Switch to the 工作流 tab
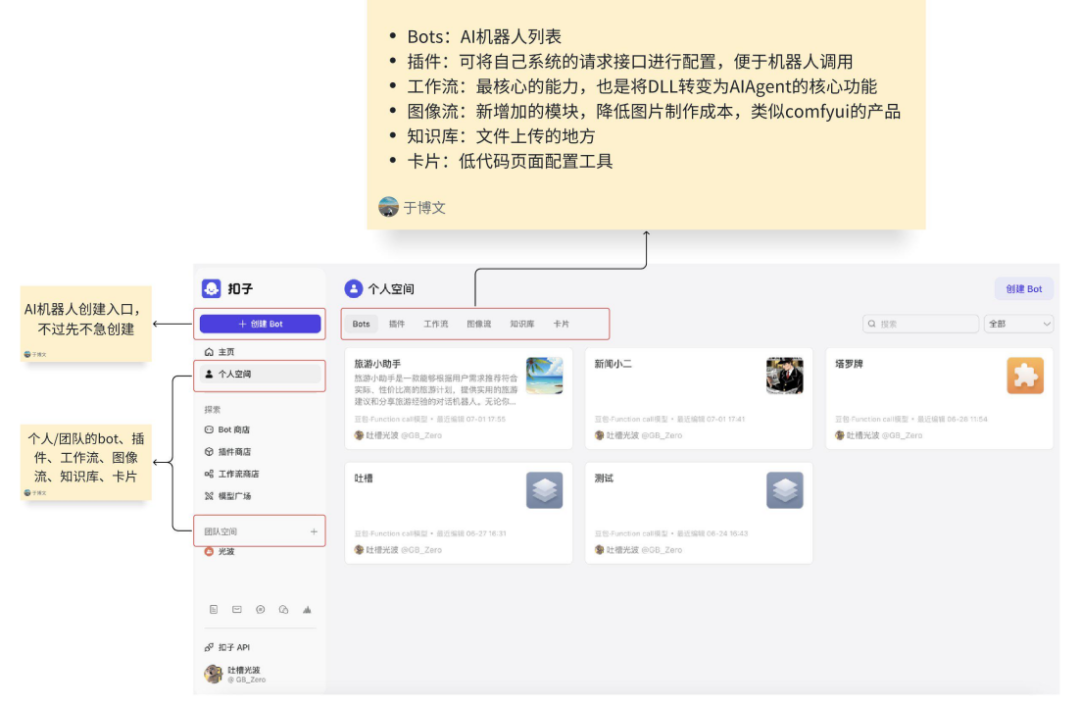The height and width of the screenshot is (706, 1080). click(435, 324)
